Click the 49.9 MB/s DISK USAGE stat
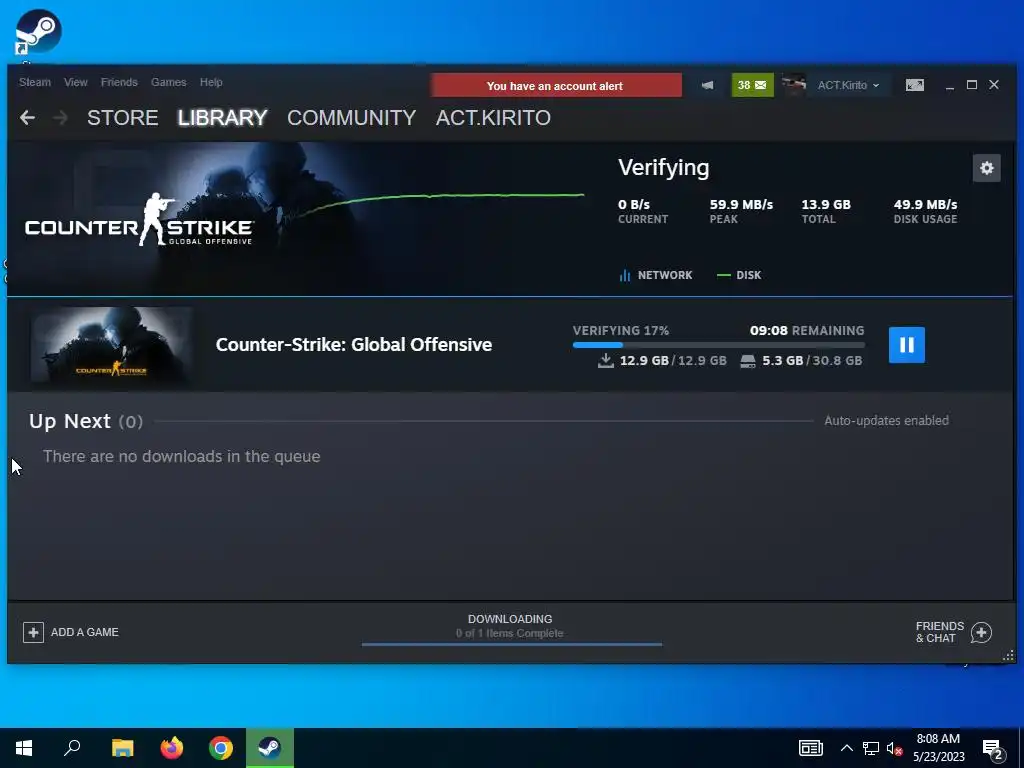The width and height of the screenshot is (1024, 768). click(925, 211)
